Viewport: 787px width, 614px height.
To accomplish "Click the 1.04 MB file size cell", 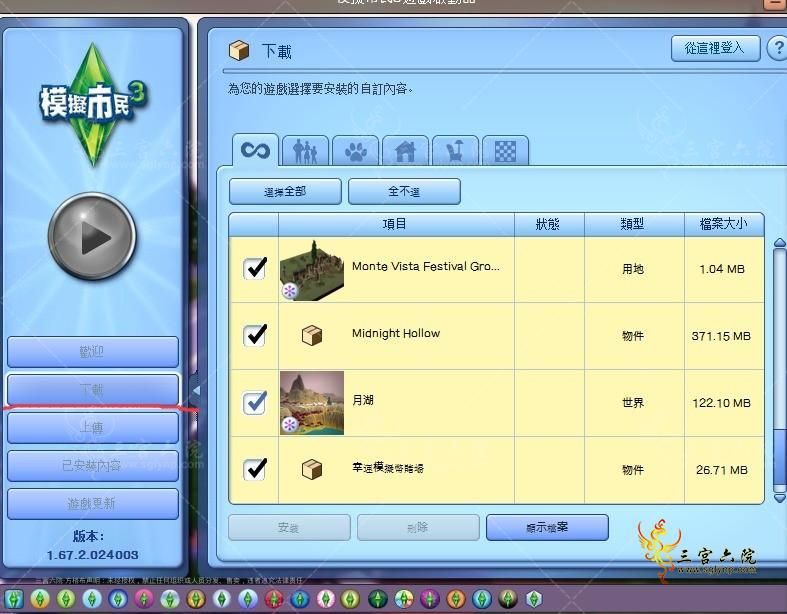I will pos(722,269).
